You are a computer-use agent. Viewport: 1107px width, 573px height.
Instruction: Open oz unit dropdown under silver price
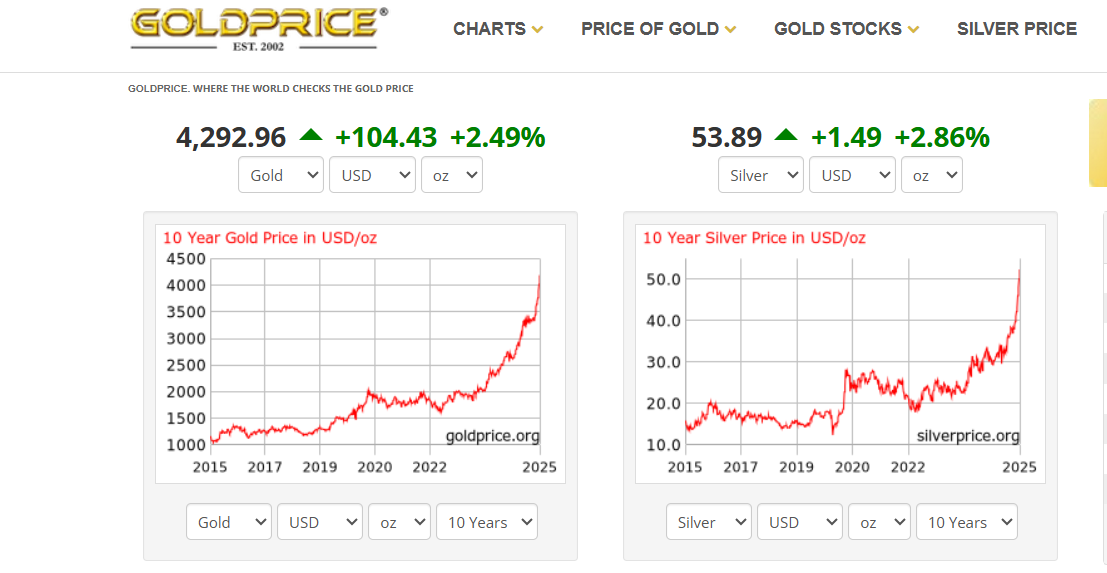point(932,175)
